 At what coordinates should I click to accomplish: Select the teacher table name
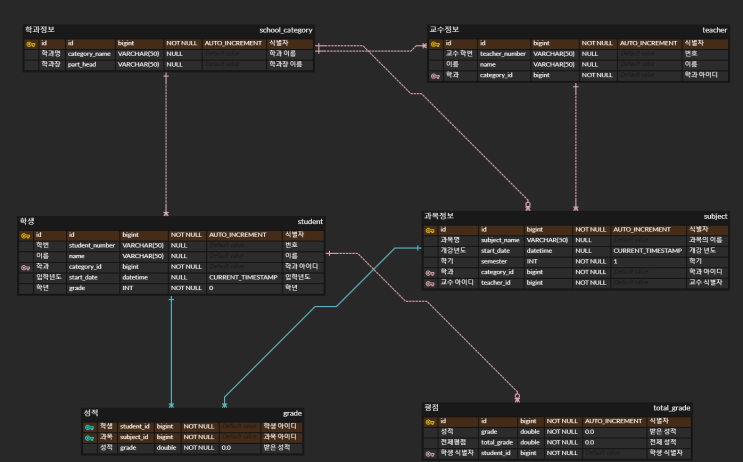tap(715, 30)
